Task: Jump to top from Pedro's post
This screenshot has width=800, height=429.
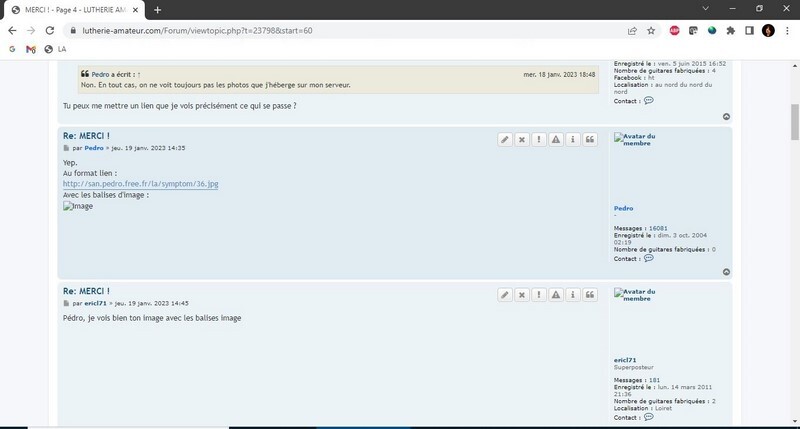Action: pos(727,272)
